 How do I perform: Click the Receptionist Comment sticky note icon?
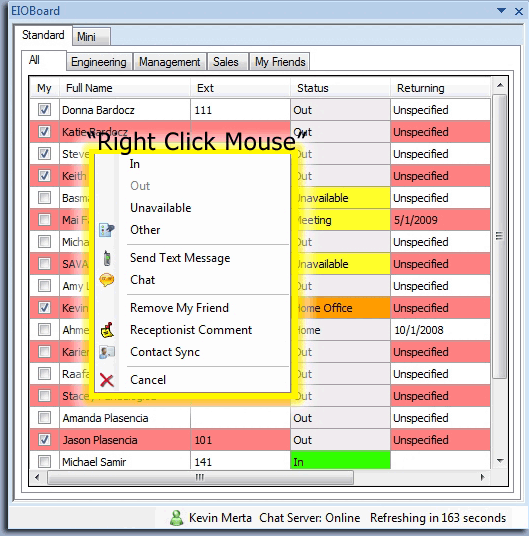[x=107, y=330]
